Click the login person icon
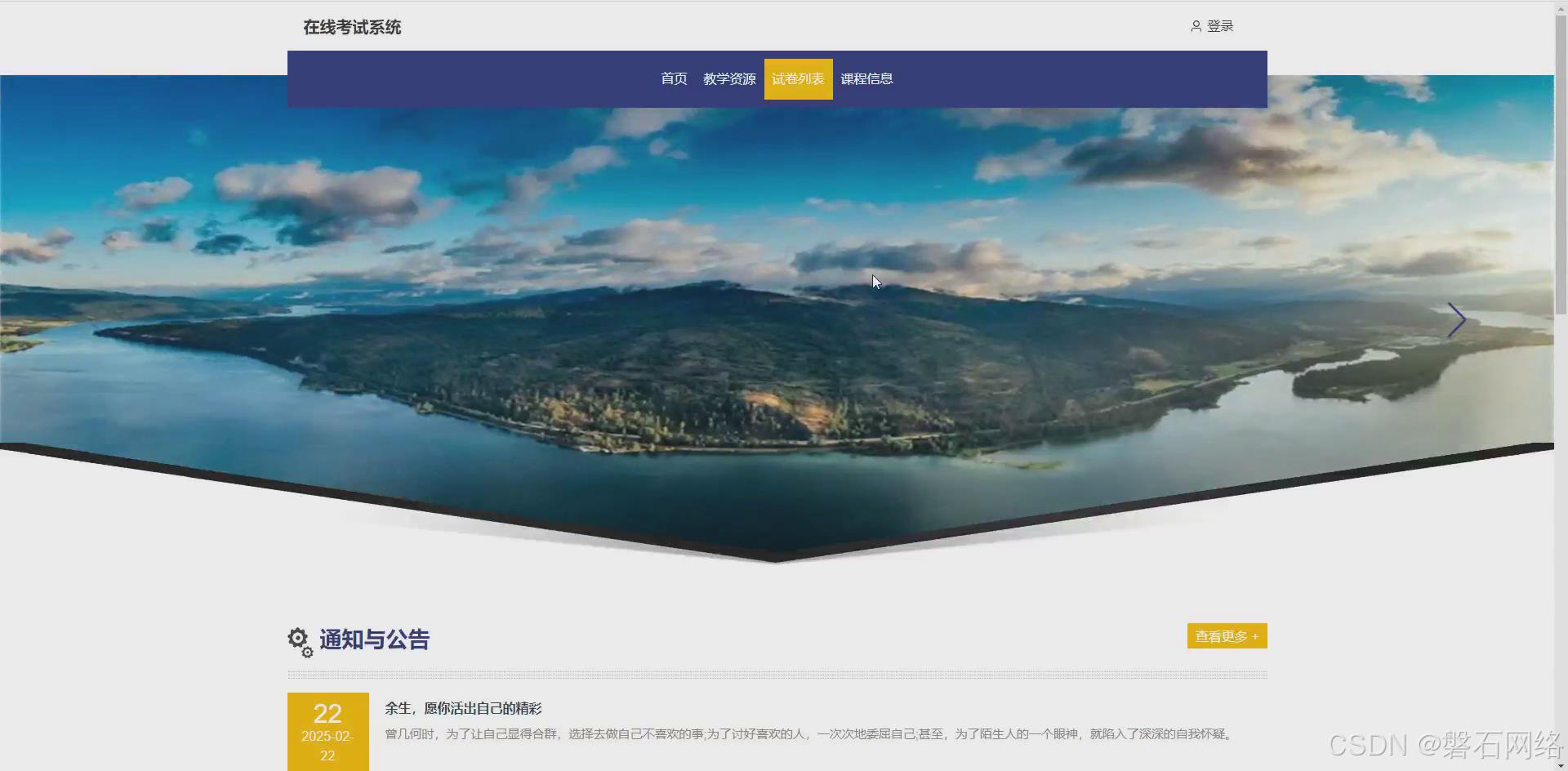This screenshot has height=771, width=1568. tap(1196, 25)
